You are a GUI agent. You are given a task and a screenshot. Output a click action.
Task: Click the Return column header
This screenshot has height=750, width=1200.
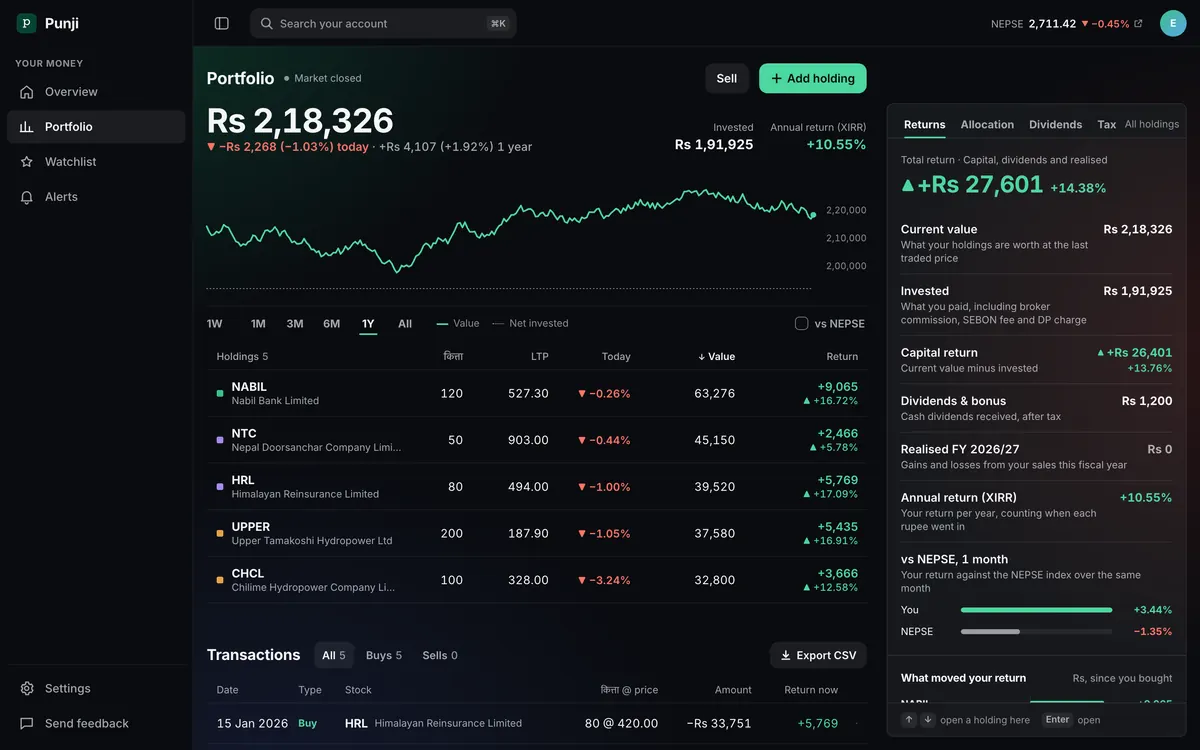point(842,356)
